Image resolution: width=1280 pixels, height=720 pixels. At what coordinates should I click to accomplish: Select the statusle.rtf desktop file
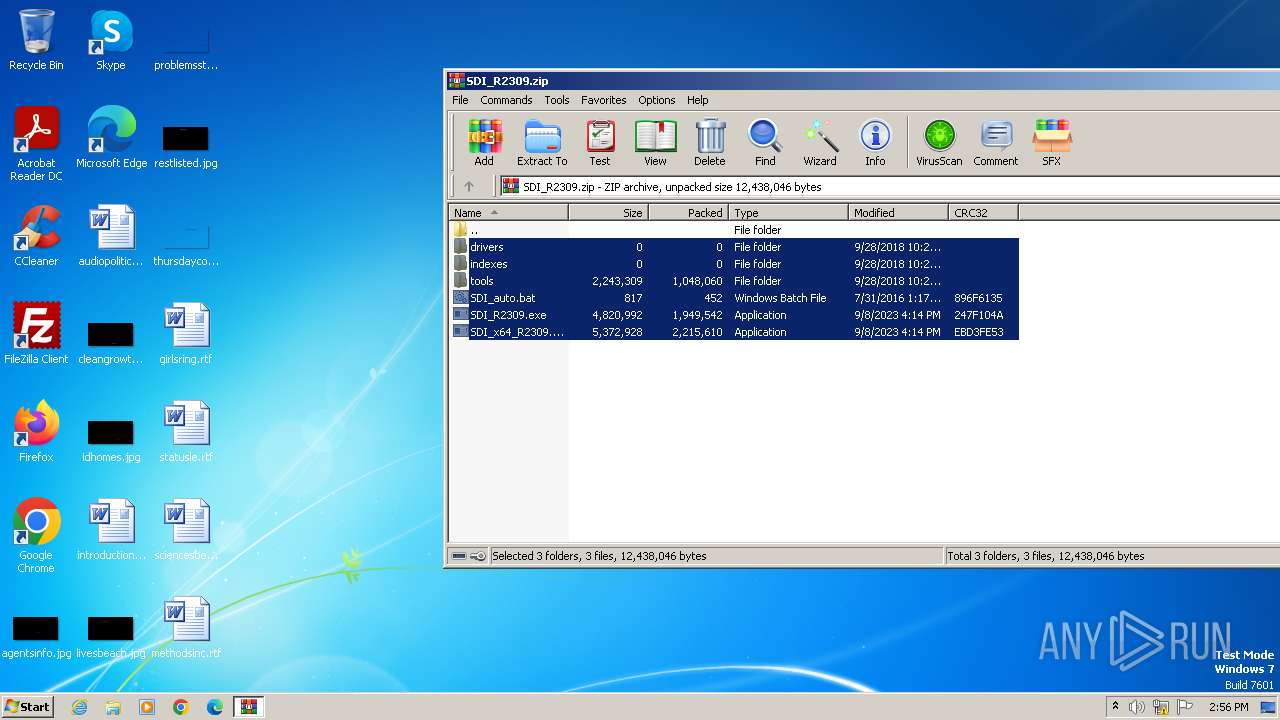[x=186, y=432]
